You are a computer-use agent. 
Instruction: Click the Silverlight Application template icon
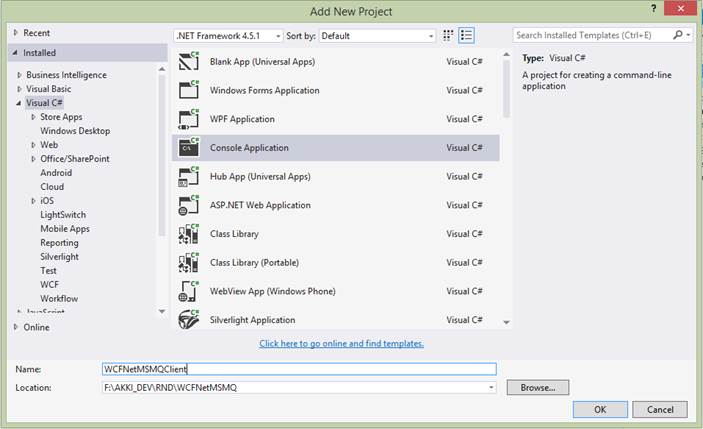pyautogui.click(x=188, y=320)
